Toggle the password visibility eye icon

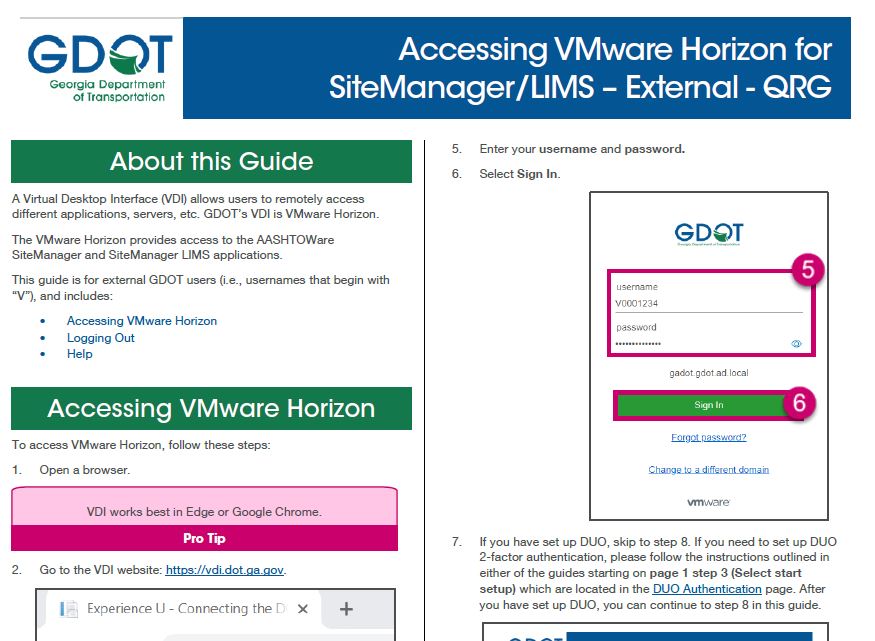click(796, 344)
